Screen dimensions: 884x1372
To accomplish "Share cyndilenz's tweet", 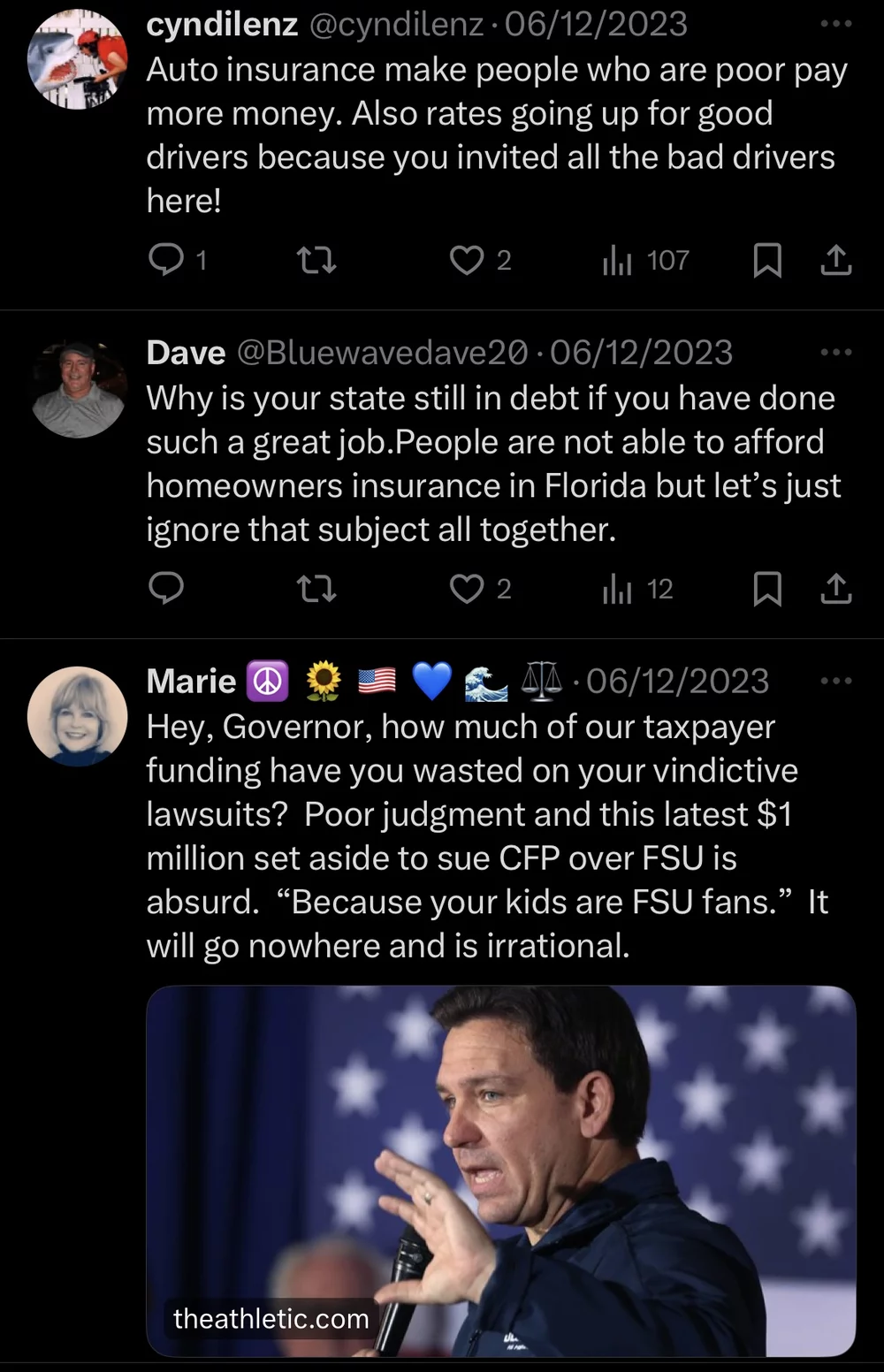I will 835,260.
